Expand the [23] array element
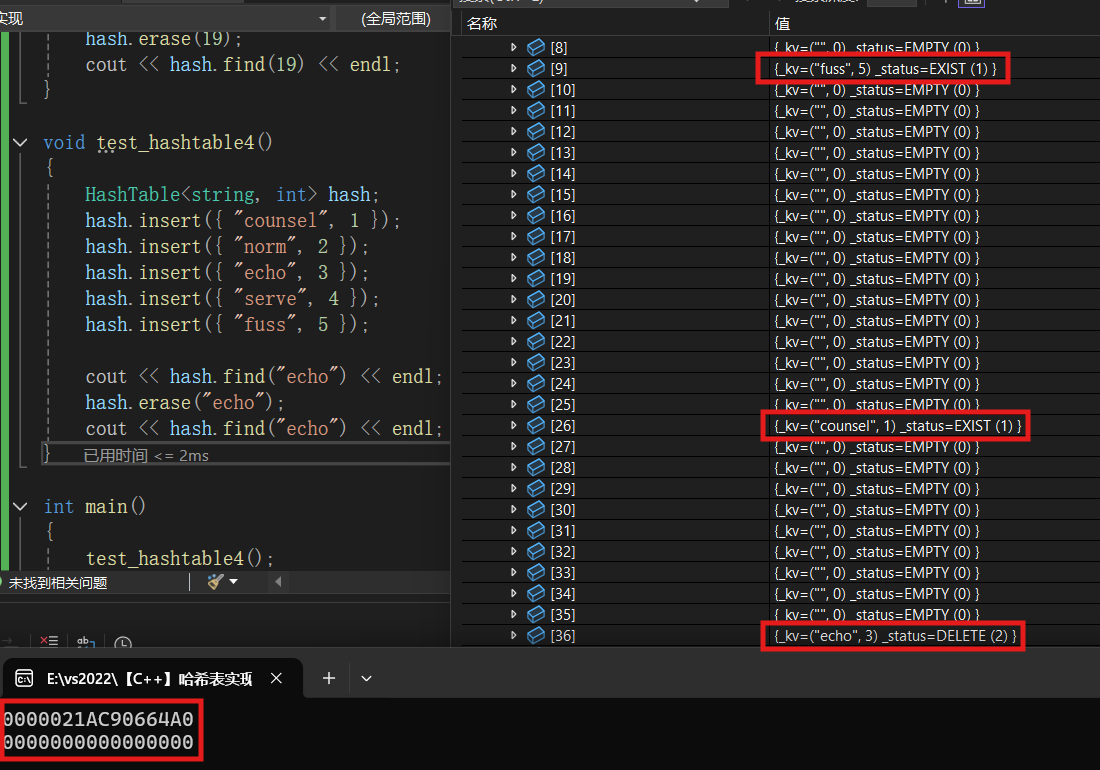Screen dimensions: 1100x770 (514, 363)
